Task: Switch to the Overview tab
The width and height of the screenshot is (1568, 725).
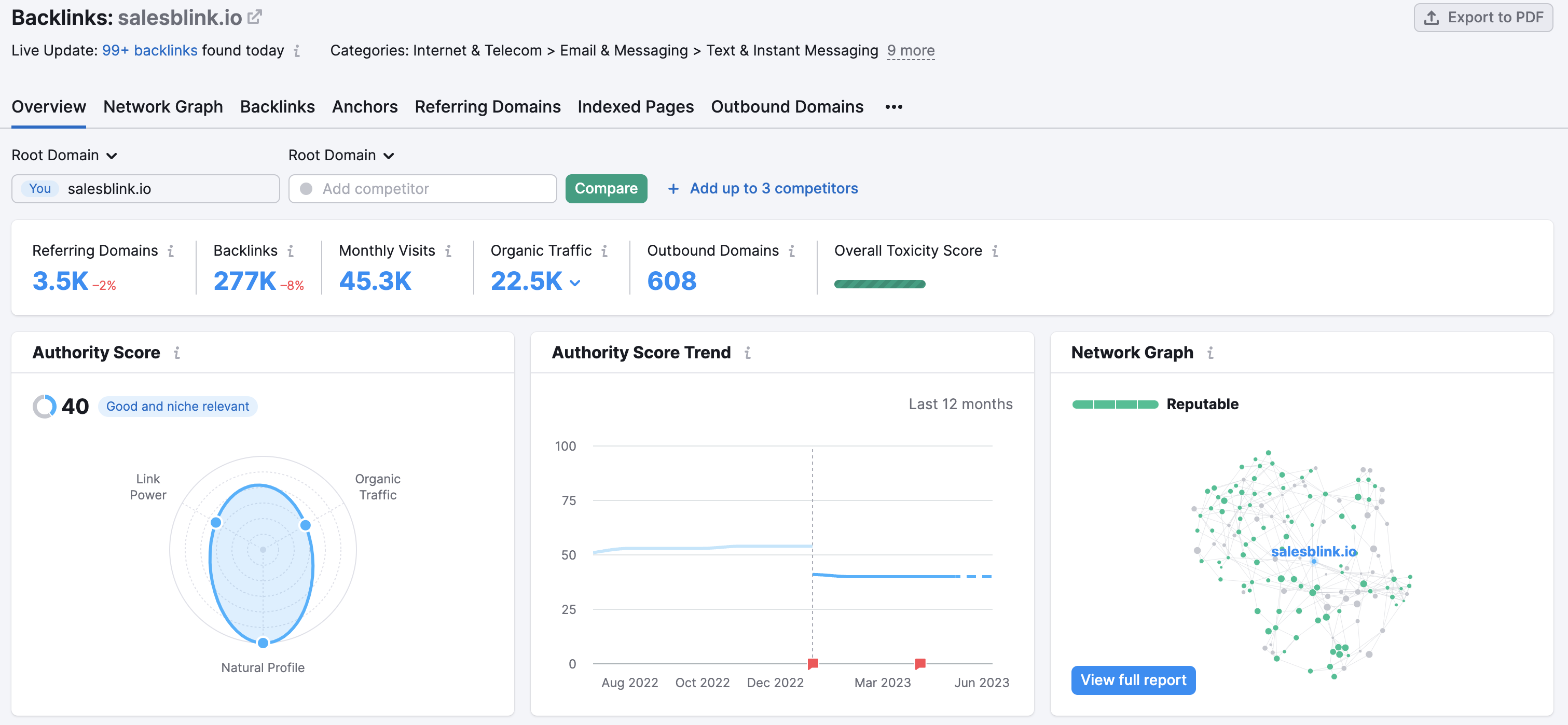Action: click(x=49, y=107)
